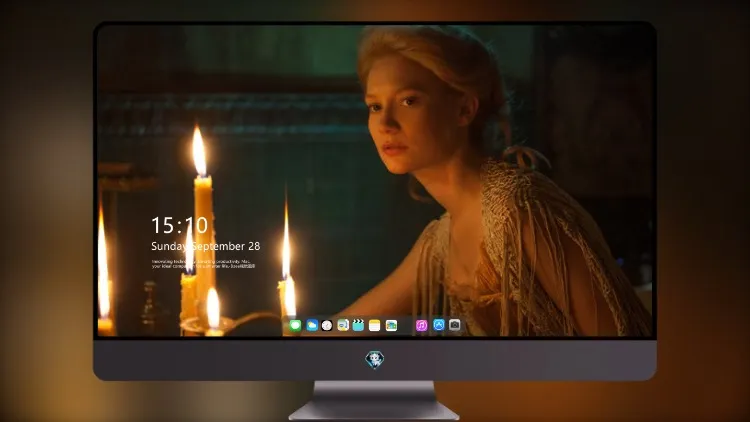The image size is (750, 422).
Task: Click the 15:10 clock widget
Action: 179,225
